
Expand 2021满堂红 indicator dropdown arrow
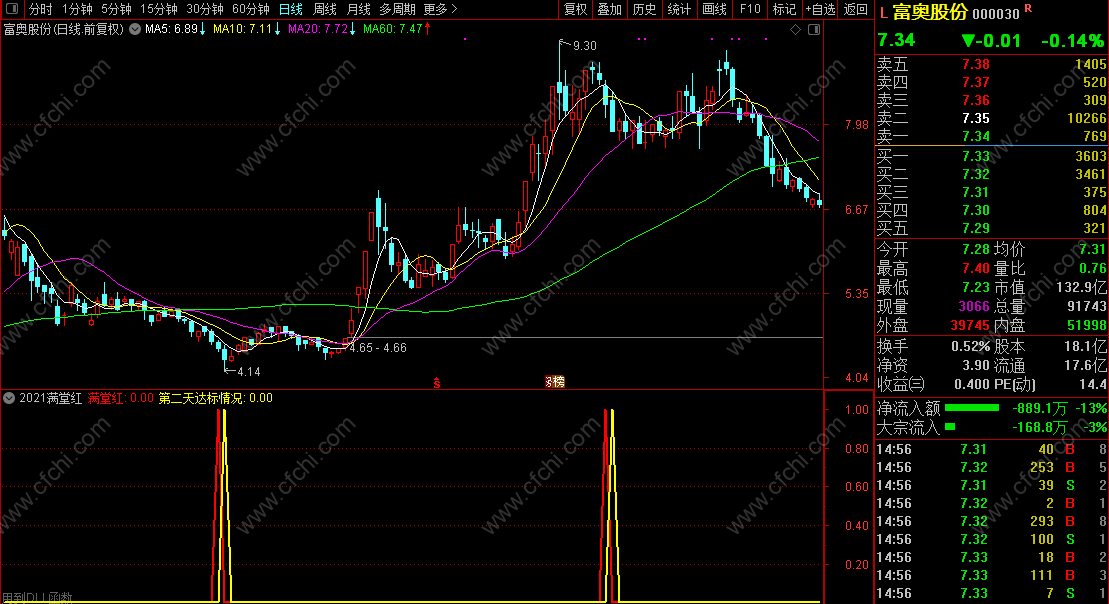tap(9, 398)
